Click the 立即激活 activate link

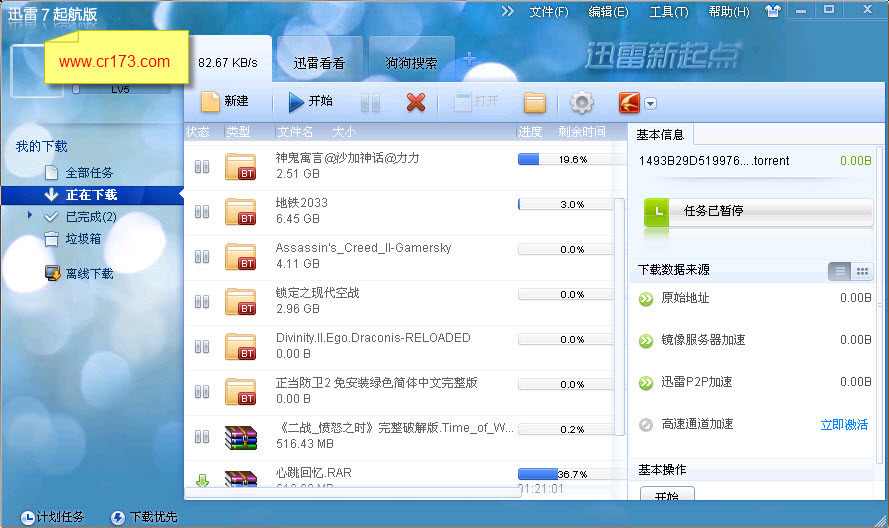click(x=844, y=425)
